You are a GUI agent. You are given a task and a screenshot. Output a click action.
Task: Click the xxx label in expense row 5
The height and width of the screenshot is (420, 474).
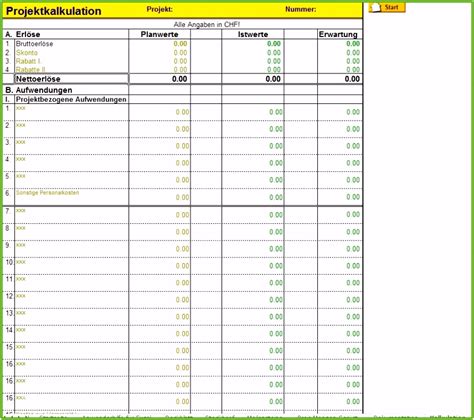tap(21, 176)
